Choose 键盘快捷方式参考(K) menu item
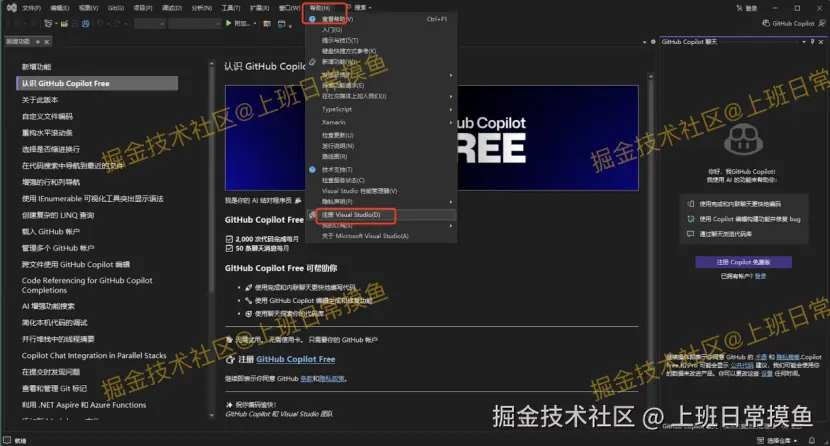Screen dimensions: 830x446 (x=381, y=51)
